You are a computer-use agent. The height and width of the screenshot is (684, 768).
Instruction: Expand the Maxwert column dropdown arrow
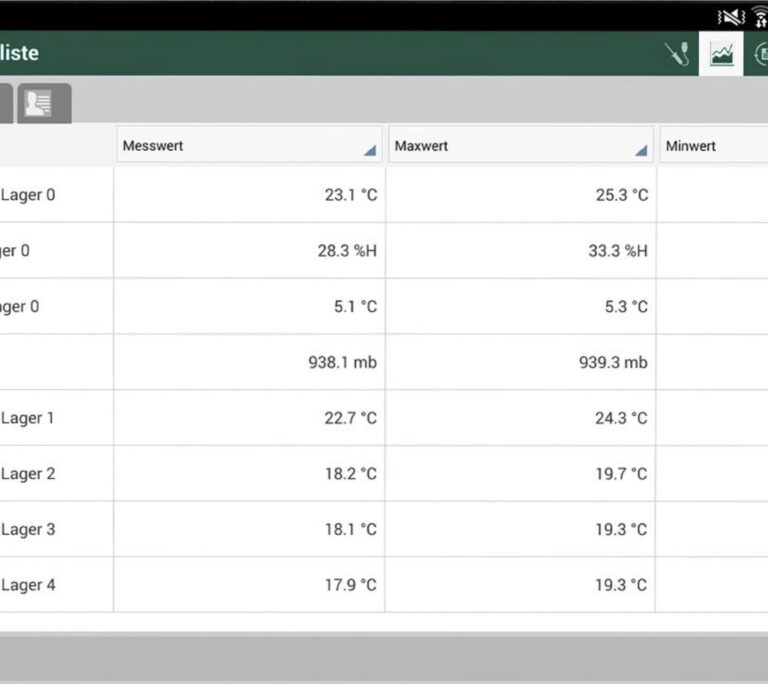point(640,150)
